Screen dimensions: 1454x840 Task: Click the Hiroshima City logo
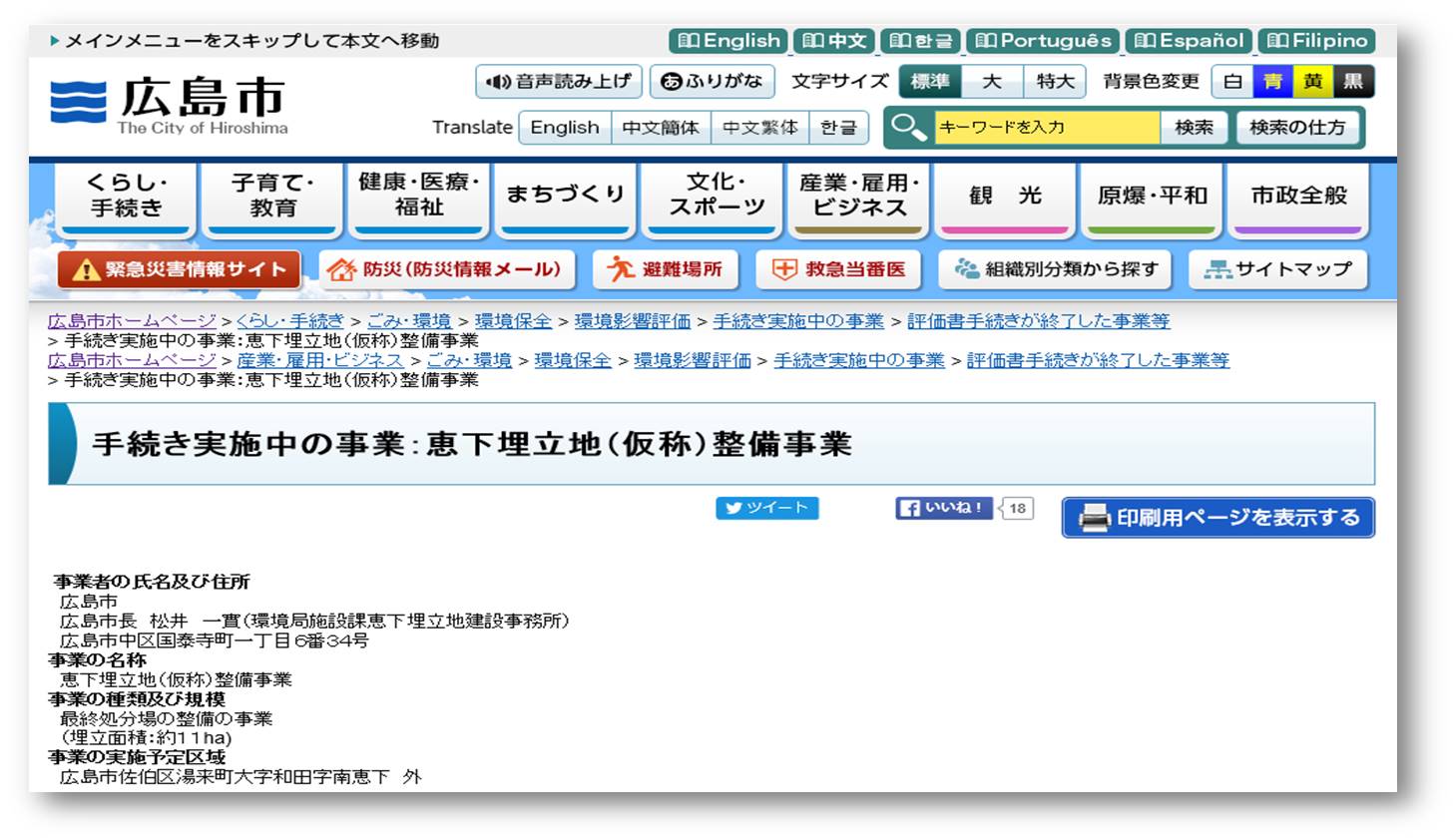170,105
